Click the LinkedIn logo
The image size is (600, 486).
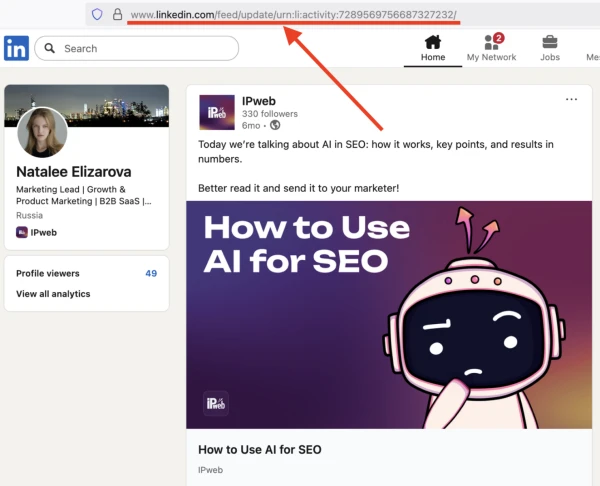(16, 48)
